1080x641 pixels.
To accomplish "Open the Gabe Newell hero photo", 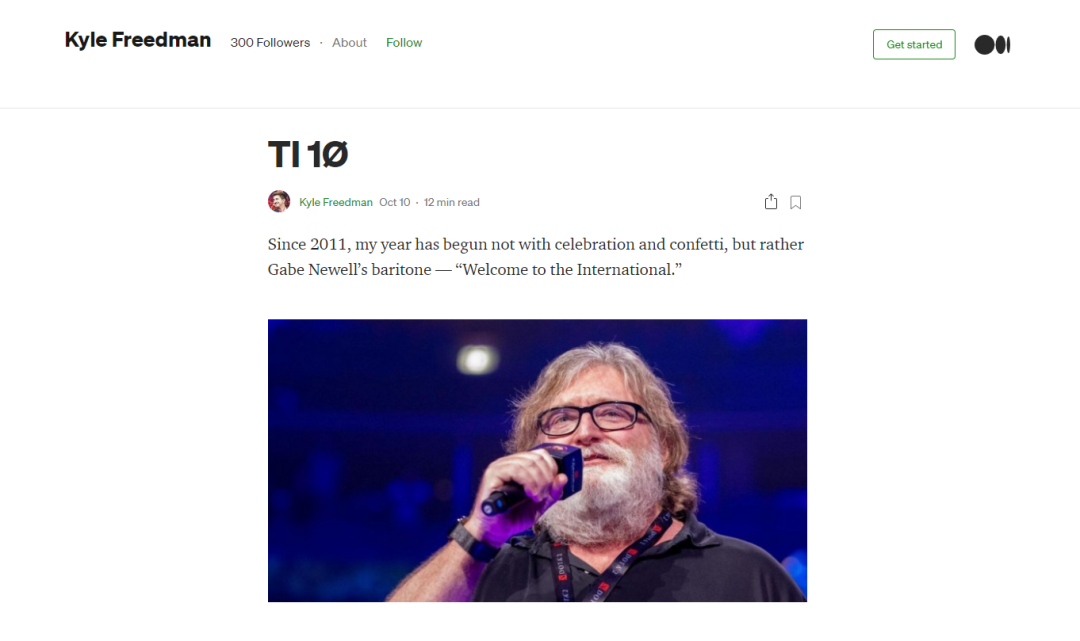I will point(537,460).
